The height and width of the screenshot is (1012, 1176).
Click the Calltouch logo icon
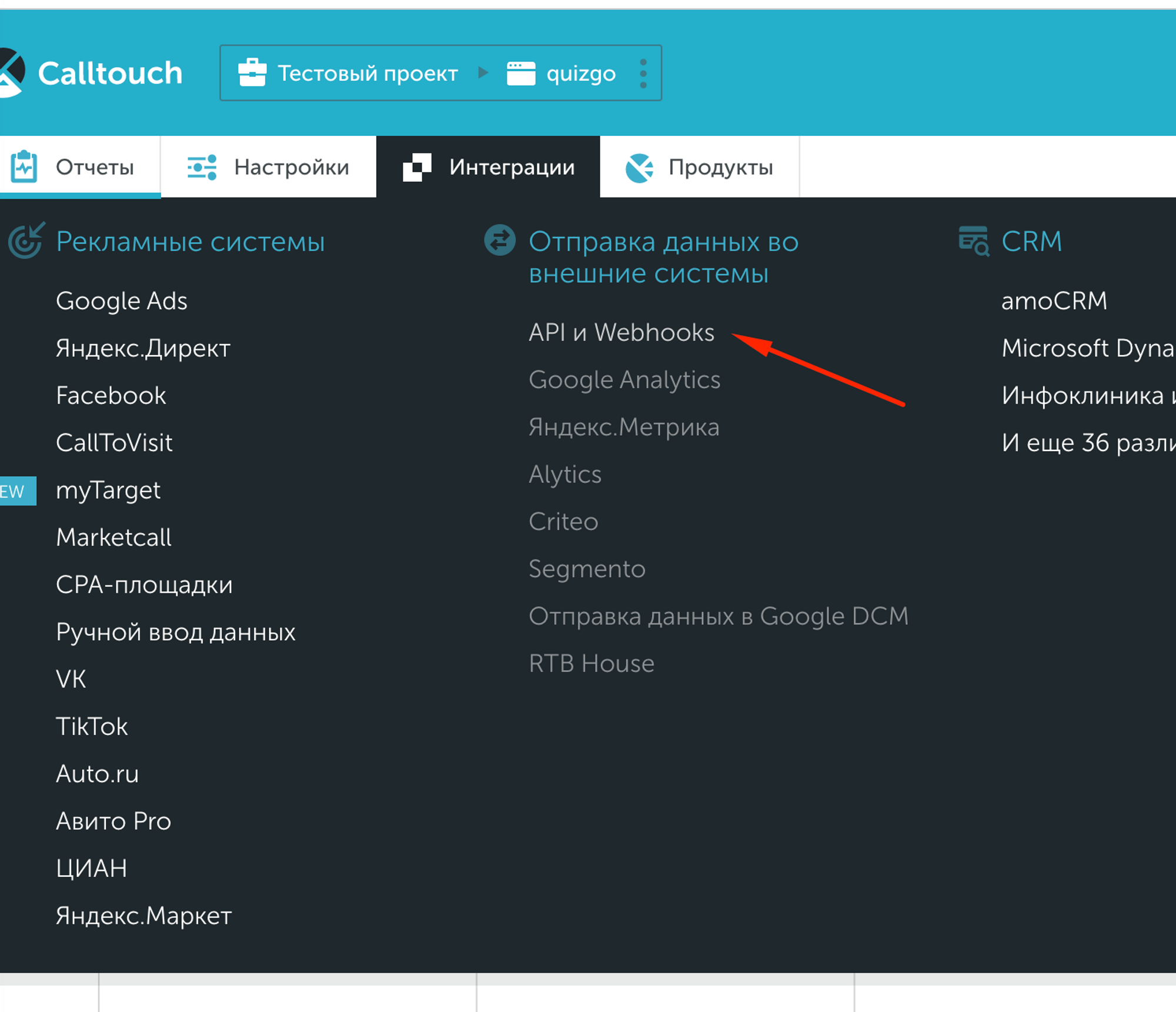[12, 72]
